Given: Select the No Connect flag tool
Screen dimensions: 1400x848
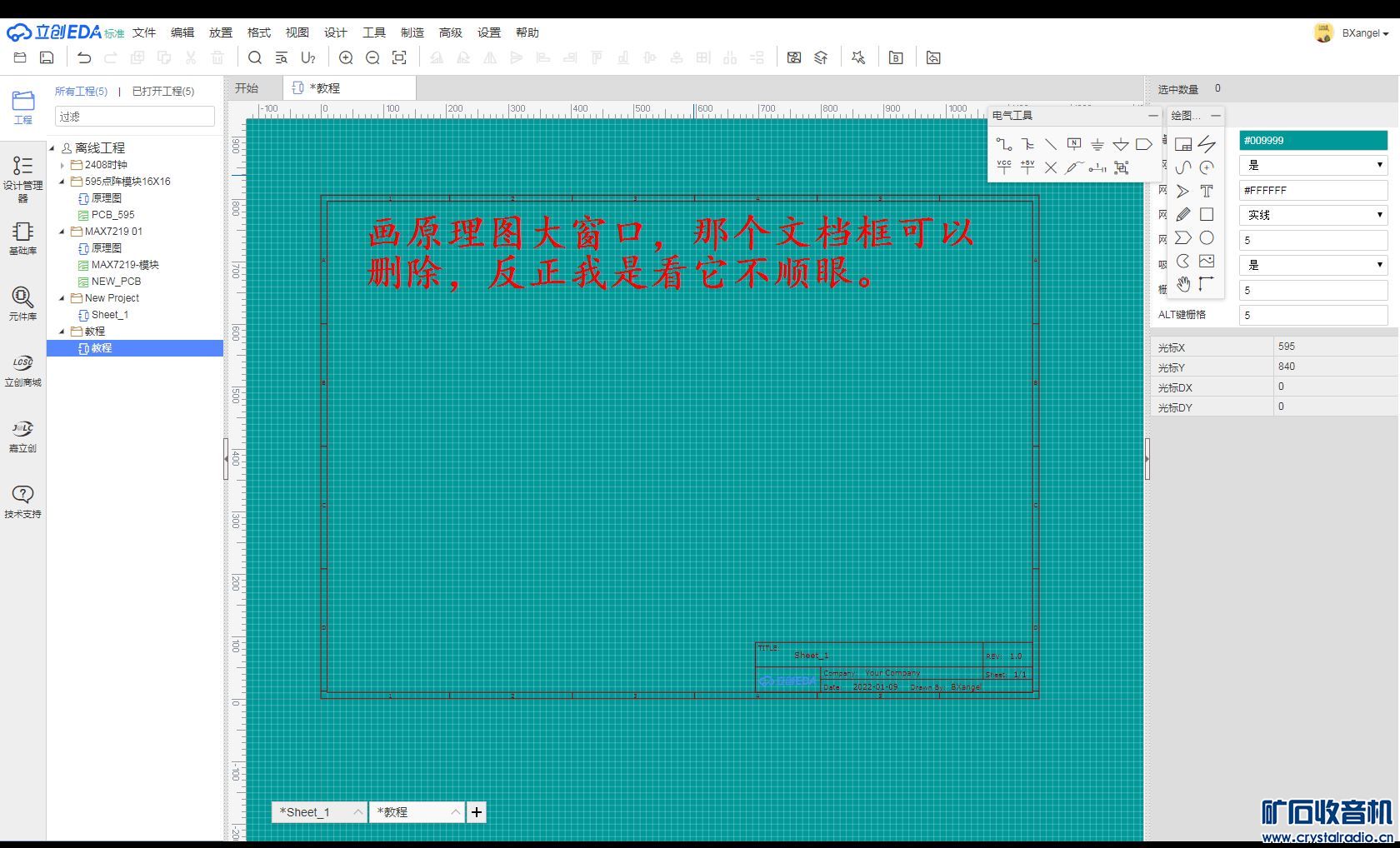Looking at the screenshot, I should [x=1051, y=167].
